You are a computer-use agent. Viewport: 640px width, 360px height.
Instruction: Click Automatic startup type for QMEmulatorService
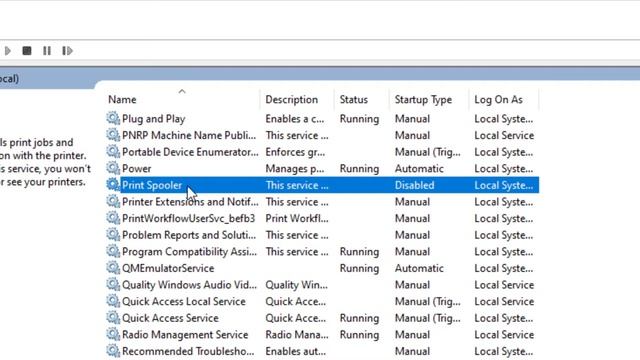419,268
